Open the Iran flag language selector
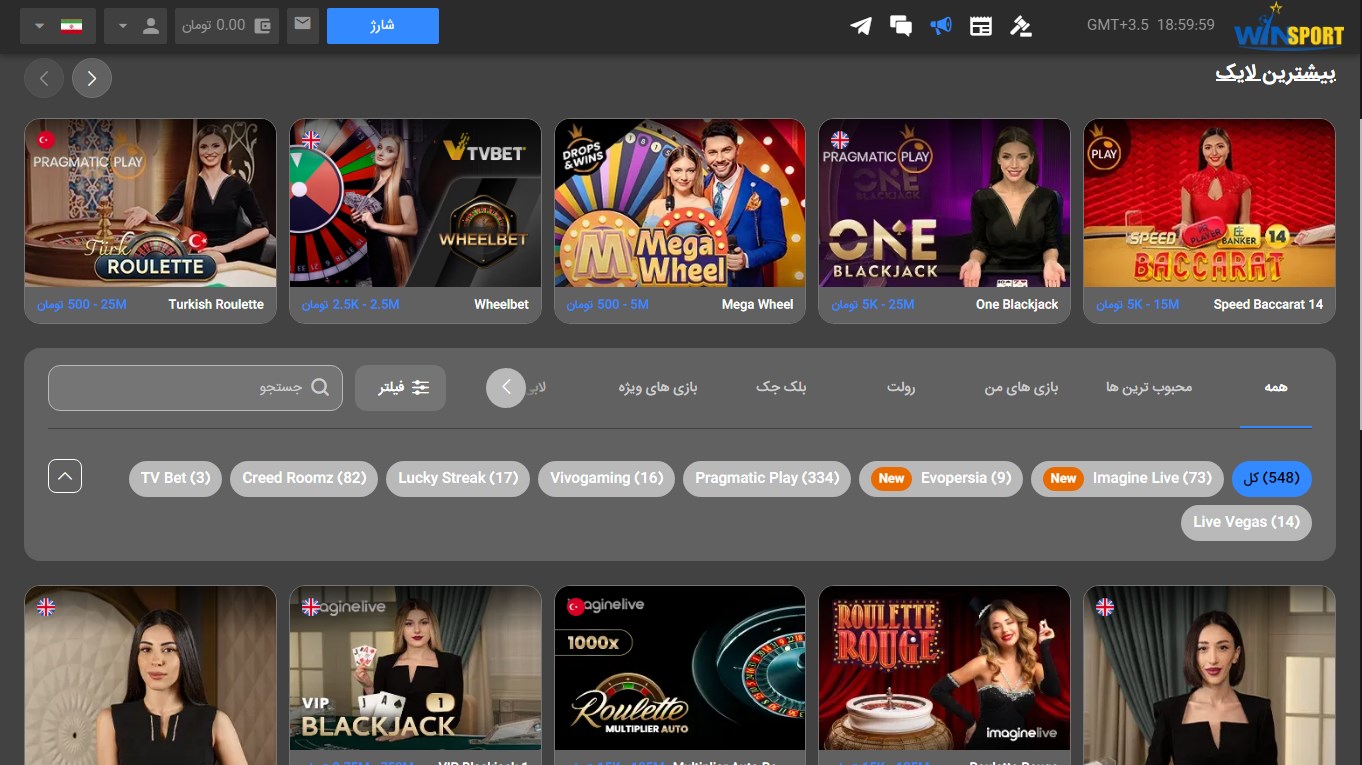Screen dimensions: 1362x765 coord(58,26)
